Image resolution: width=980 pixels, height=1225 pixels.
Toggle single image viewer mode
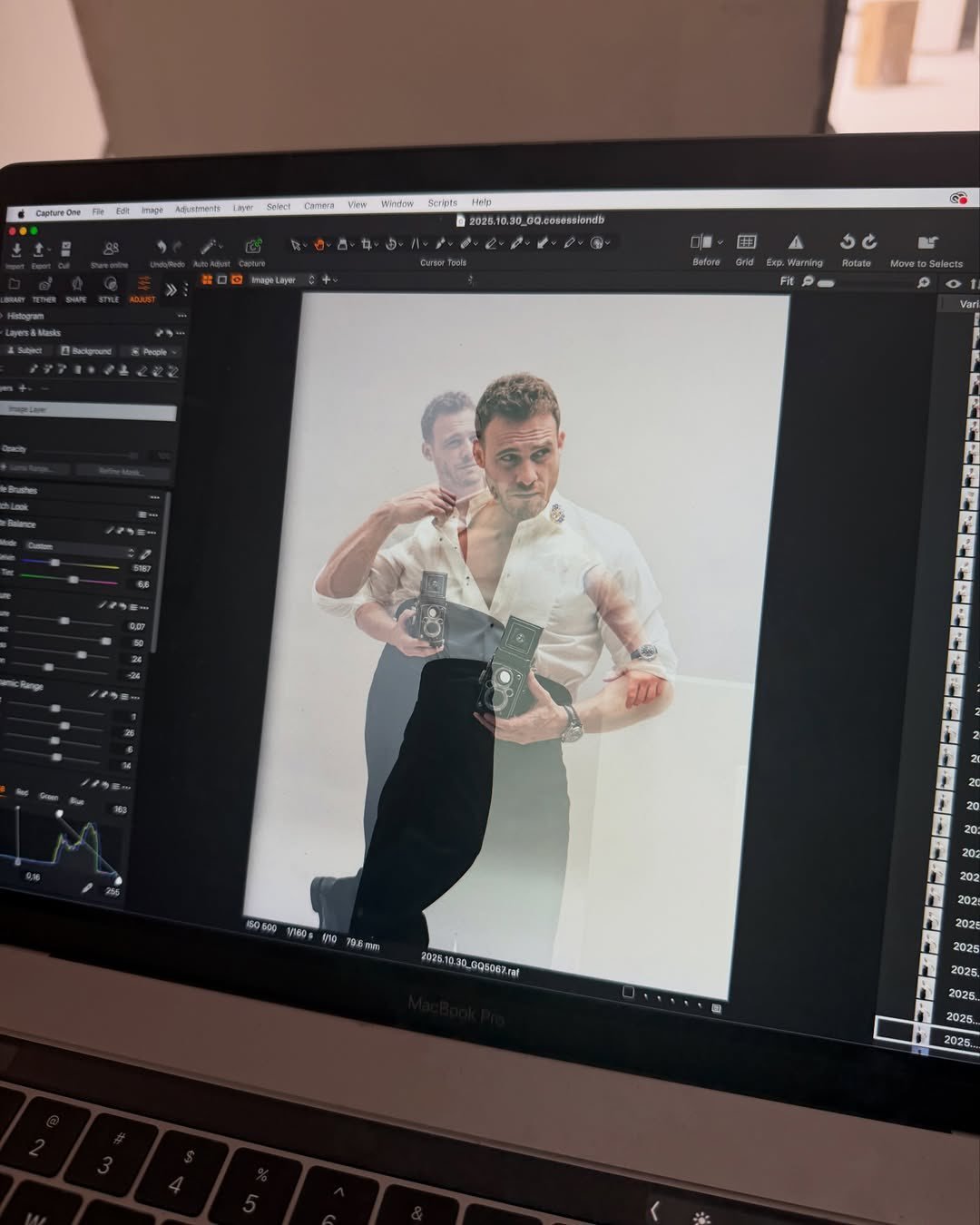coord(221,279)
